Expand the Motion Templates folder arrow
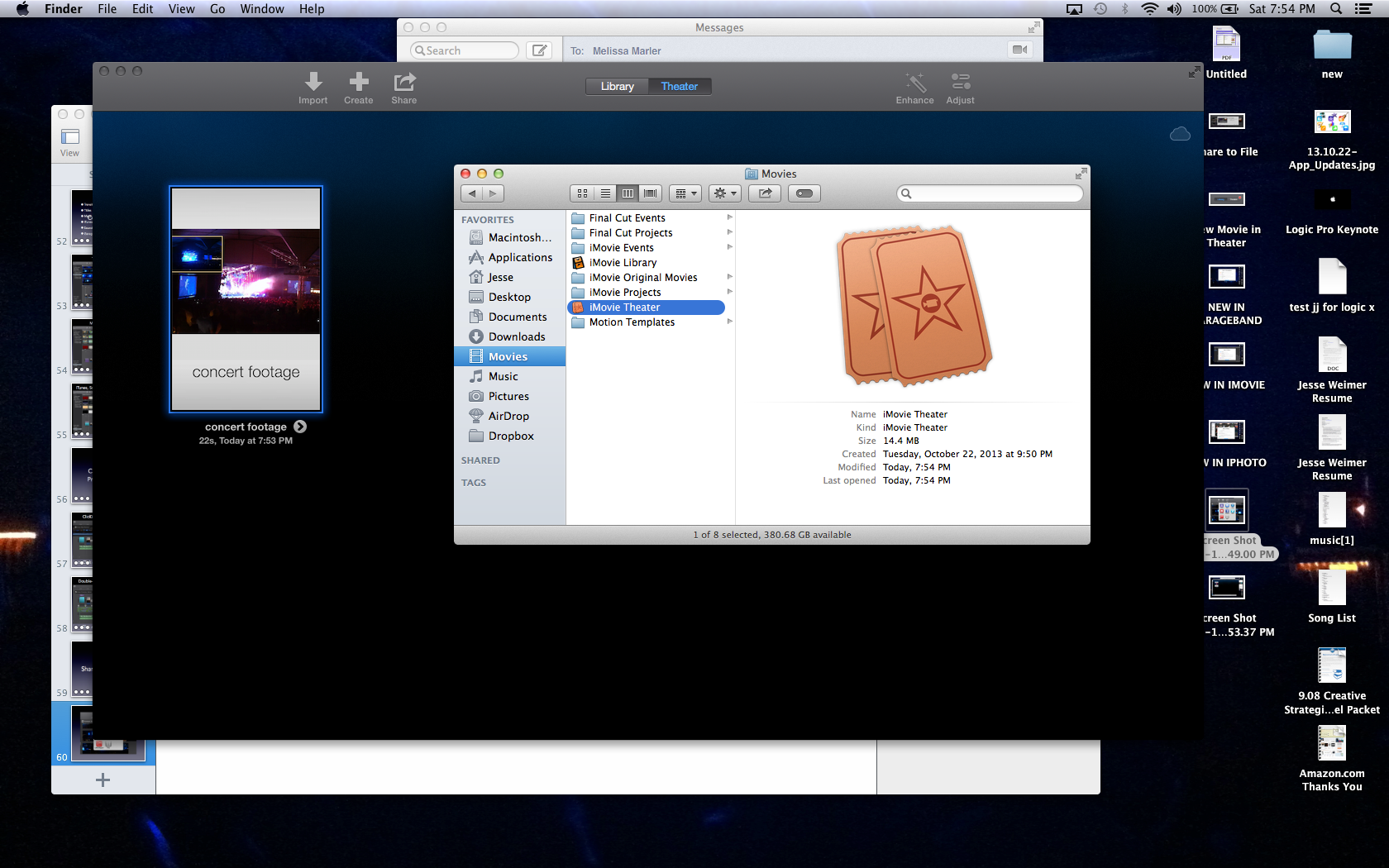1389x868 pixels. (x=729, y=322)
